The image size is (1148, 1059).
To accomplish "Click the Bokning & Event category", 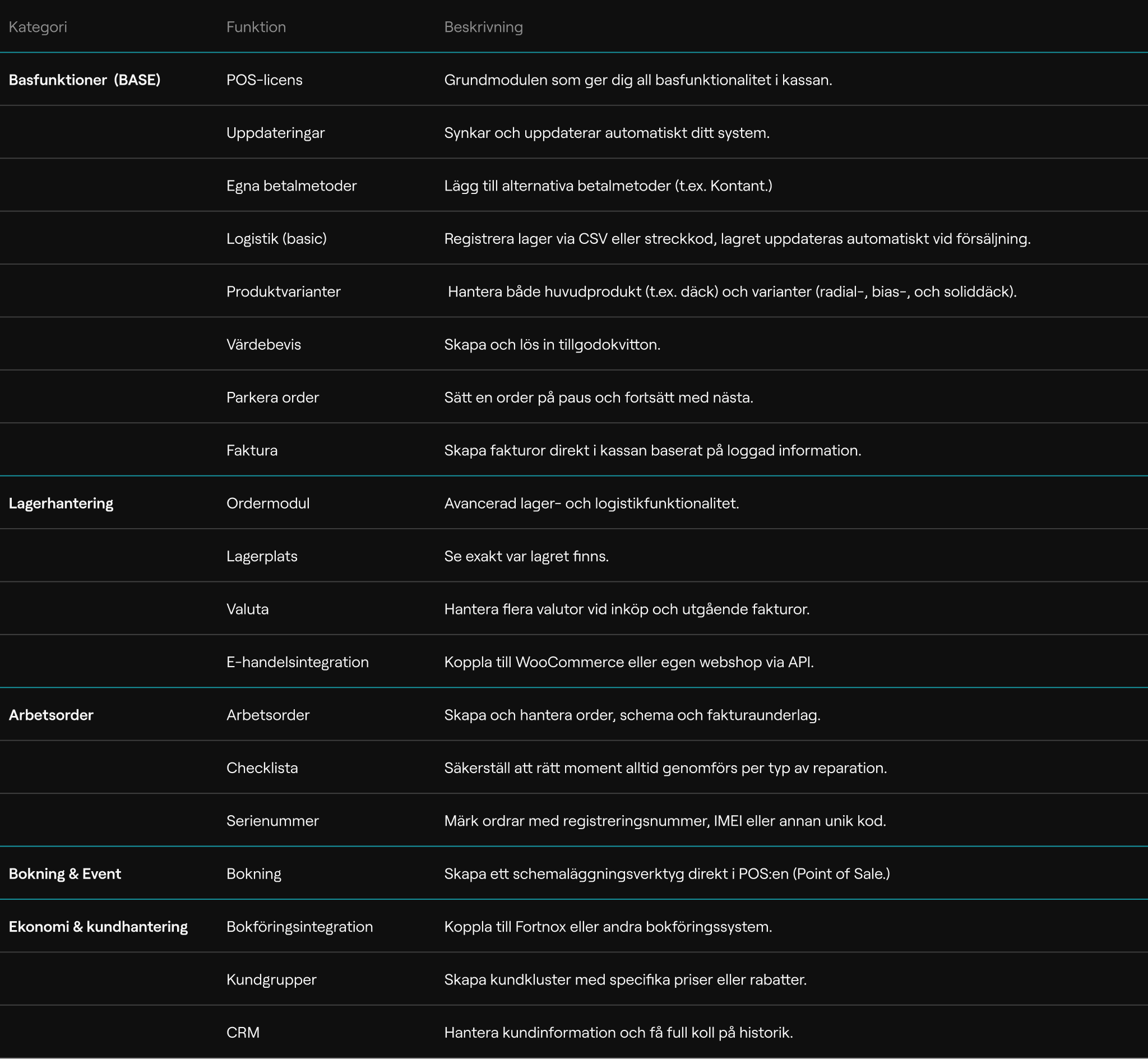I will pos(64,873).
